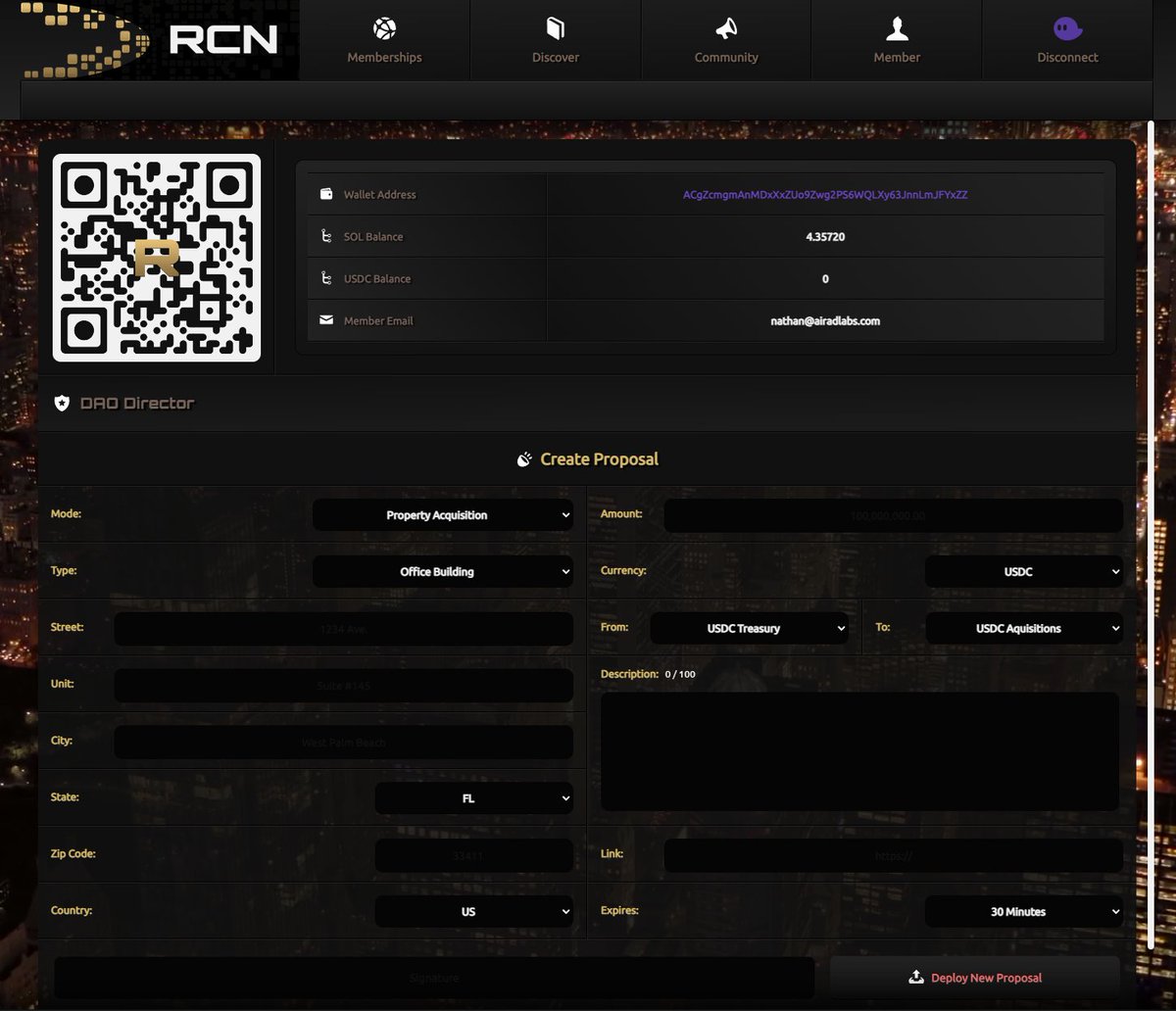Click the Discover book icon
This screenshot has width=1176, height=1011.
click(x=556, y=27)
